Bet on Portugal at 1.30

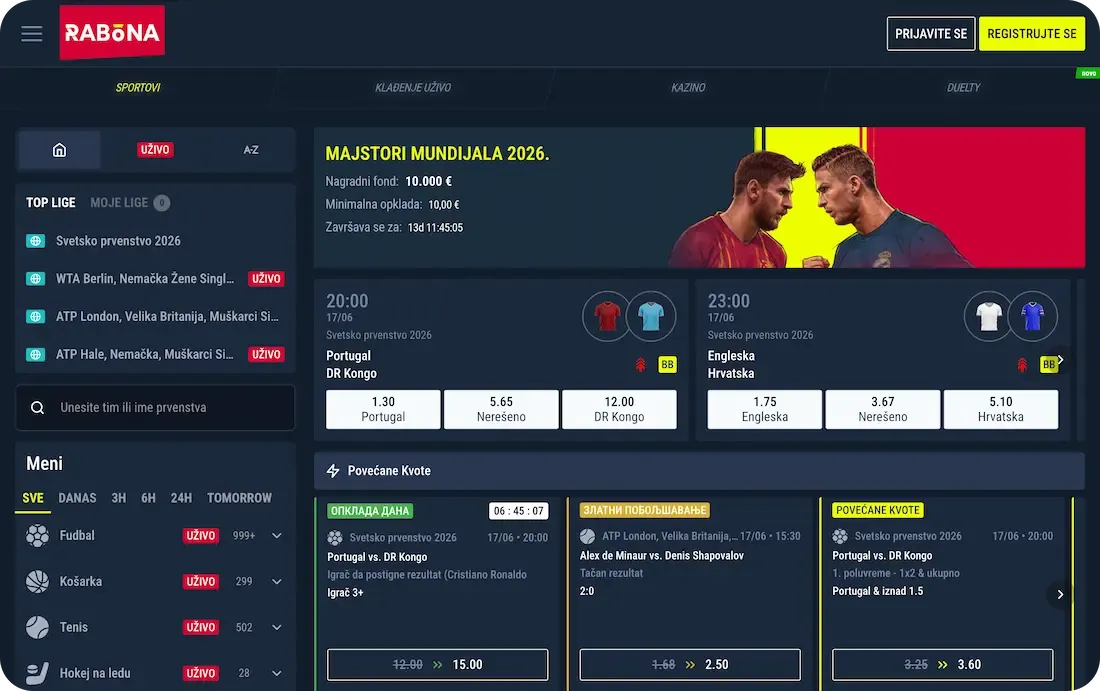coord(383,409)
